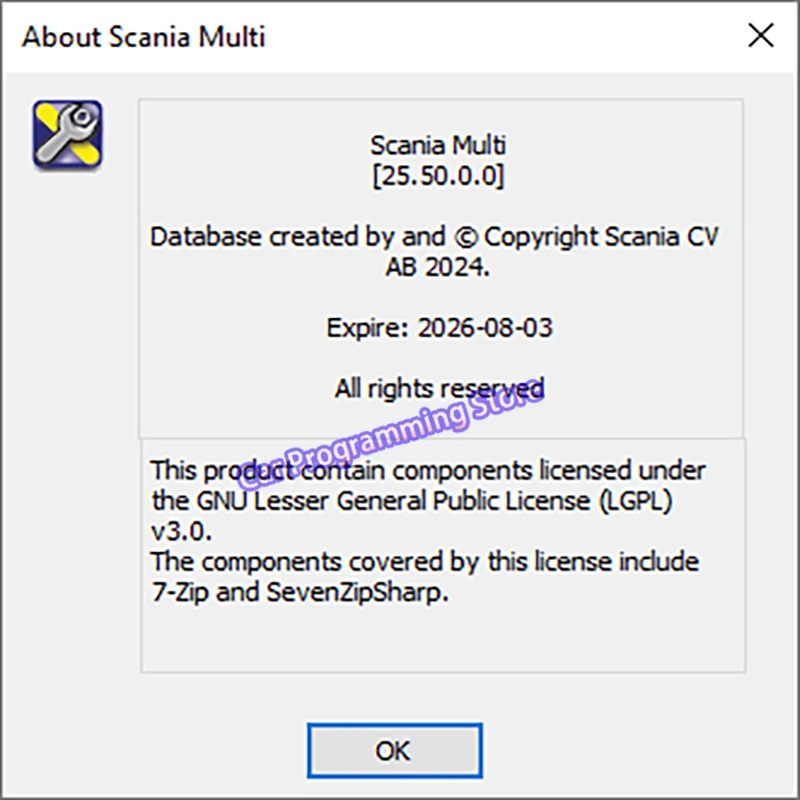Click the version number 25.50.0.0
The width and height of the screenshot is (800, 800).
click(x=438, y=176)
